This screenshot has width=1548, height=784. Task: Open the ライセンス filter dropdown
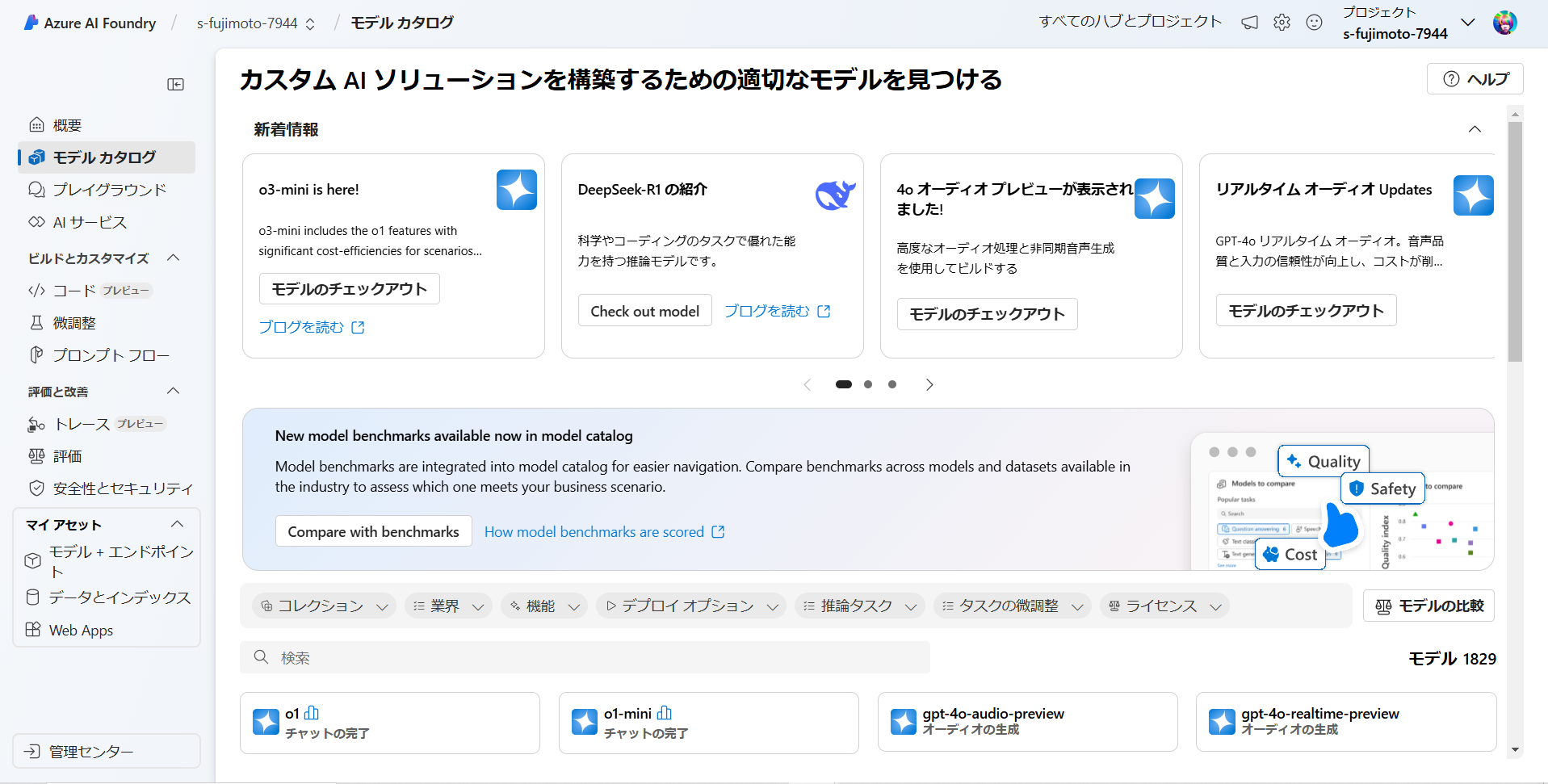pyautogui.click(x=1164, y=606)
